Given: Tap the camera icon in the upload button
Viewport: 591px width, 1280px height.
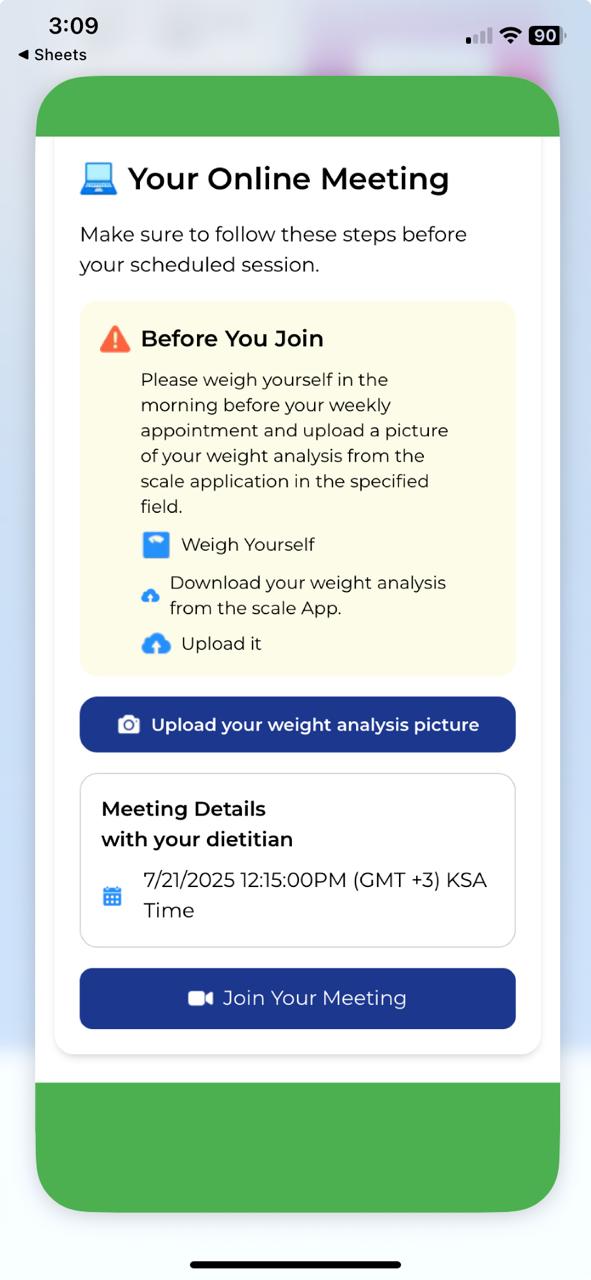Looking at the screenshot, I should pyautogui.click(x=129, y=725).
